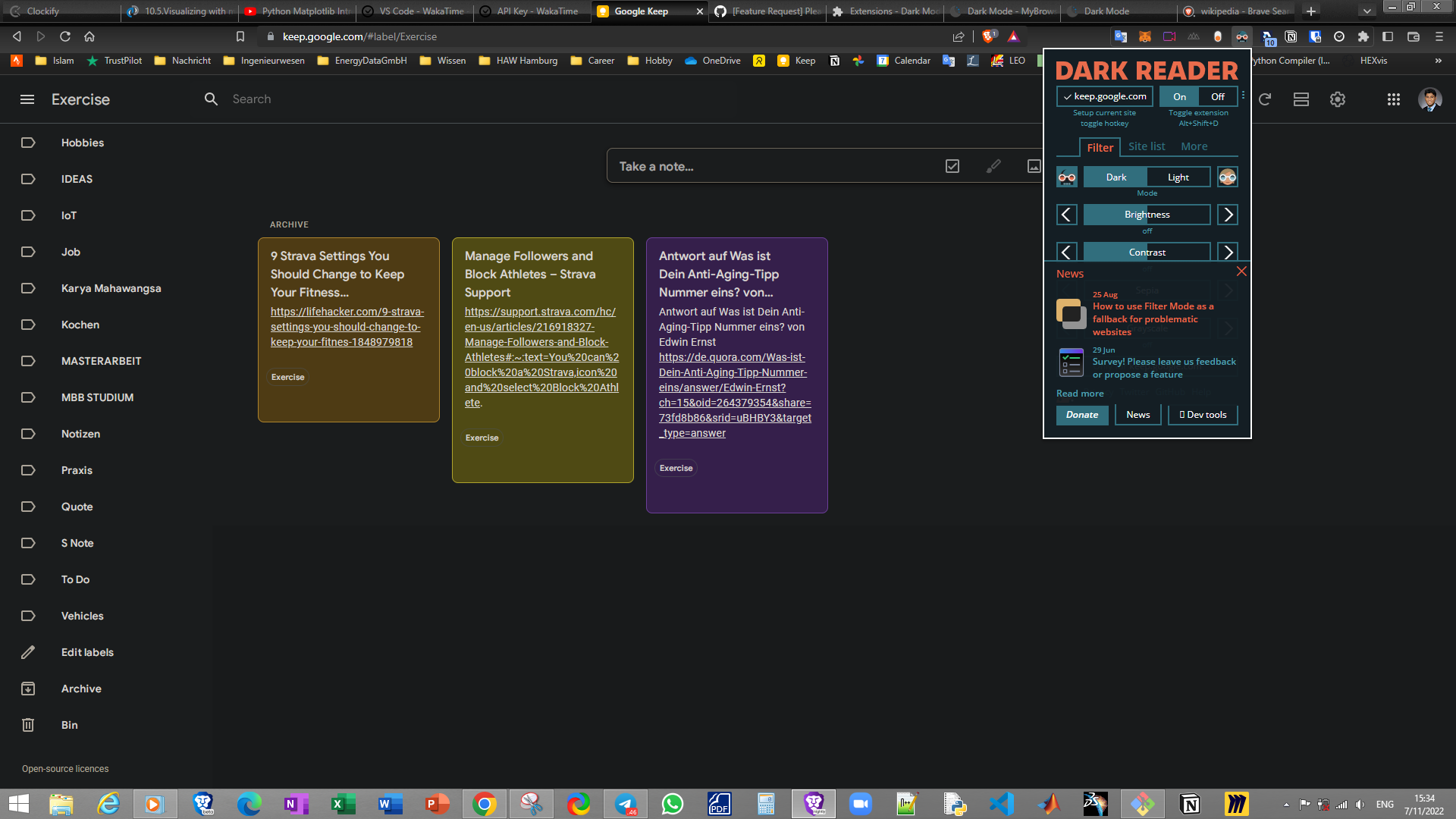Create a new note with drawing

point(993,166)
